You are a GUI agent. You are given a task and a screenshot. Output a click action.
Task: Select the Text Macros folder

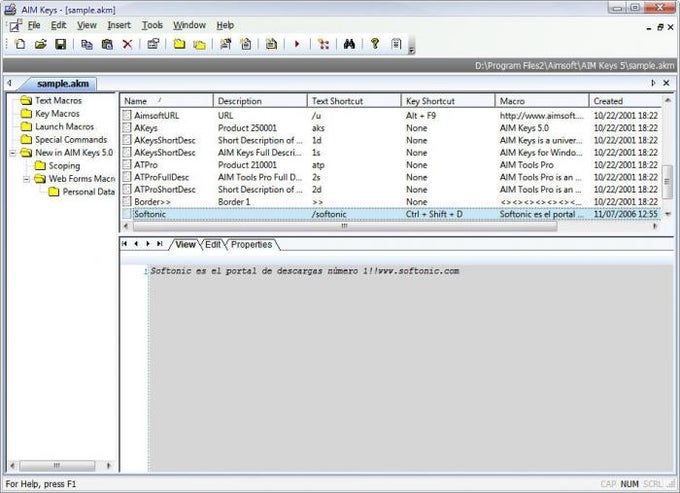[58, 101]
